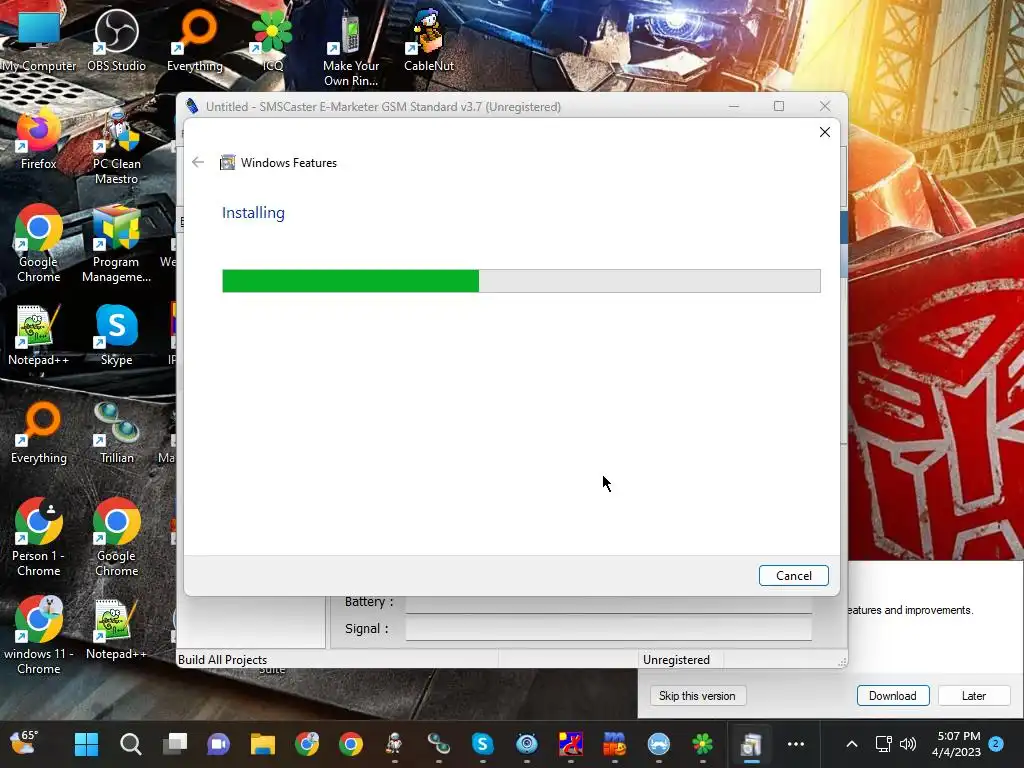1024x768 pixels.
Task: Switch to Windows Features taskbar item
Action: click(x=751, y=744)
